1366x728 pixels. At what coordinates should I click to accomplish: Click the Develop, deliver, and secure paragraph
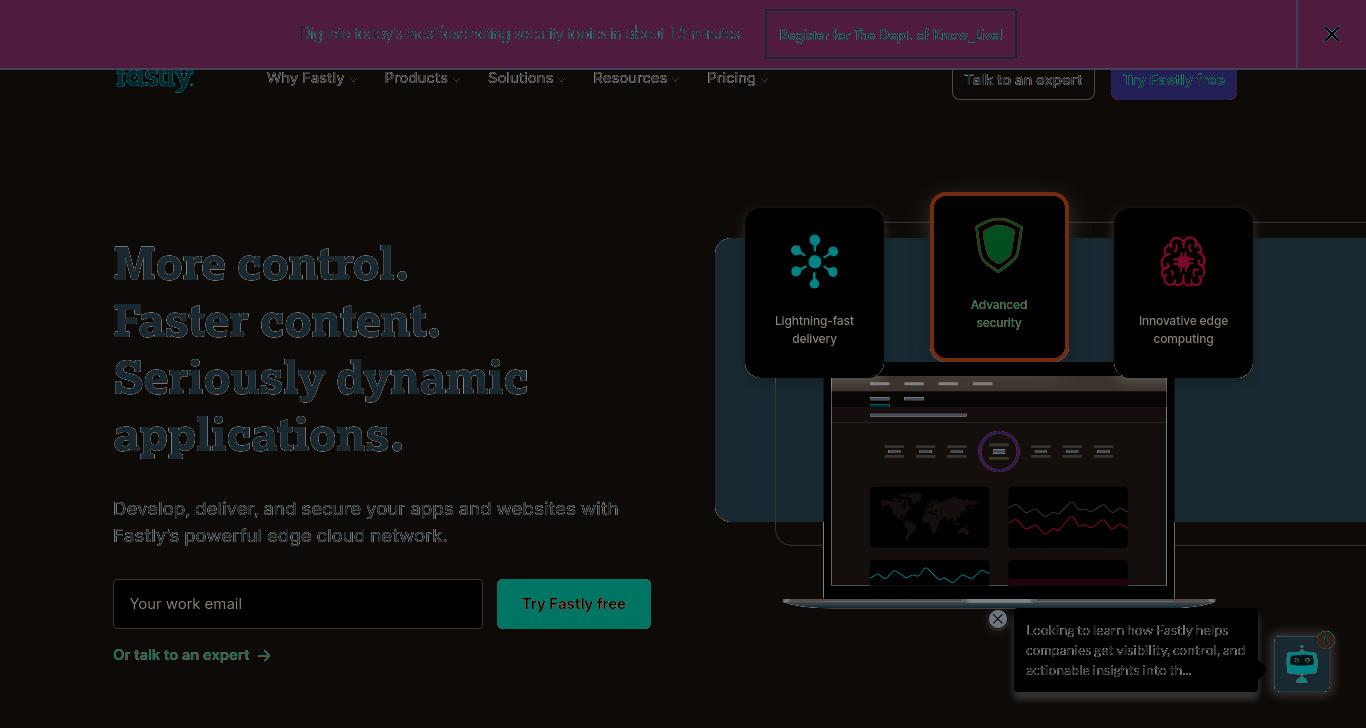[366, 522]
